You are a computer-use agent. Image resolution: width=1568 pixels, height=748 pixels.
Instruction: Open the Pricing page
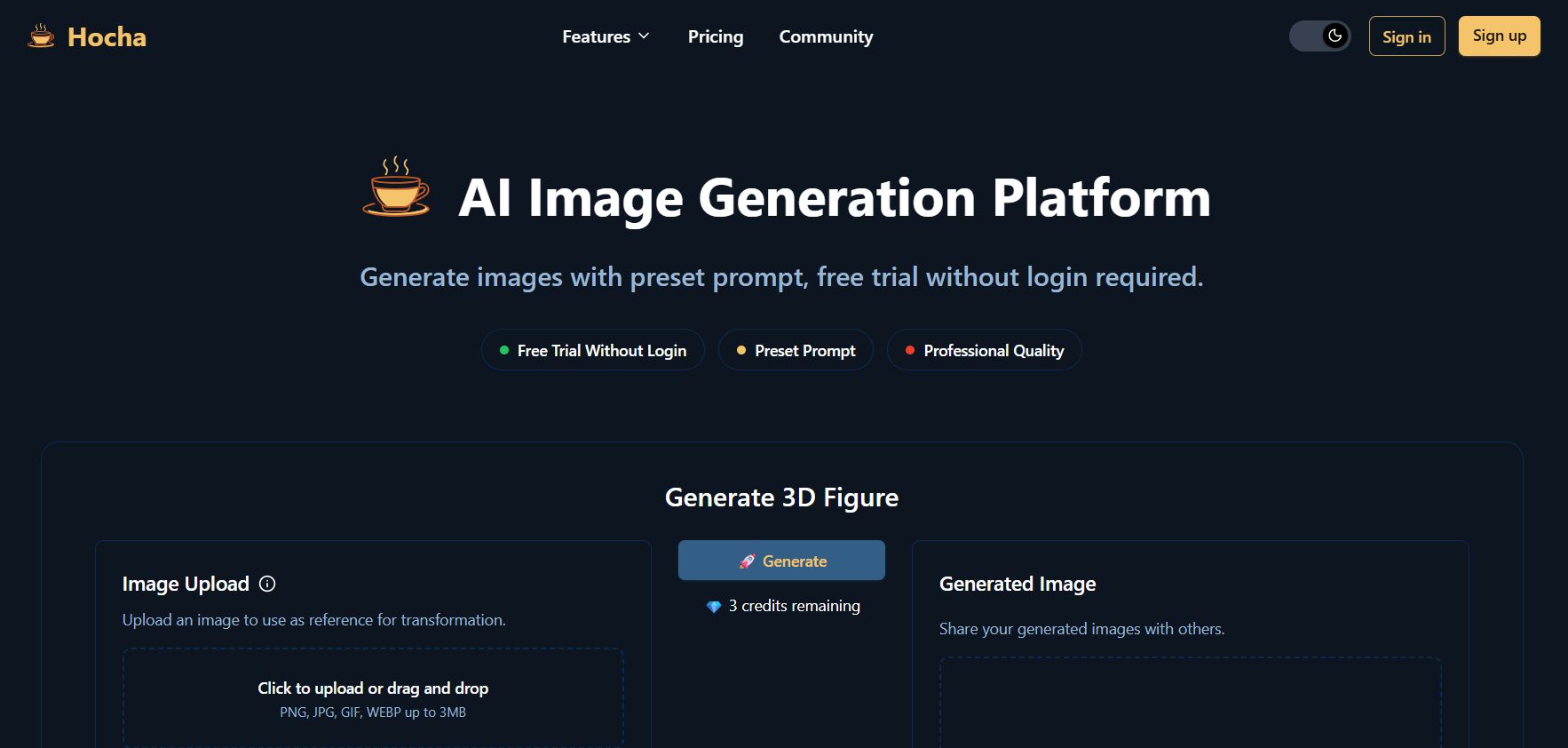point(716,36)
